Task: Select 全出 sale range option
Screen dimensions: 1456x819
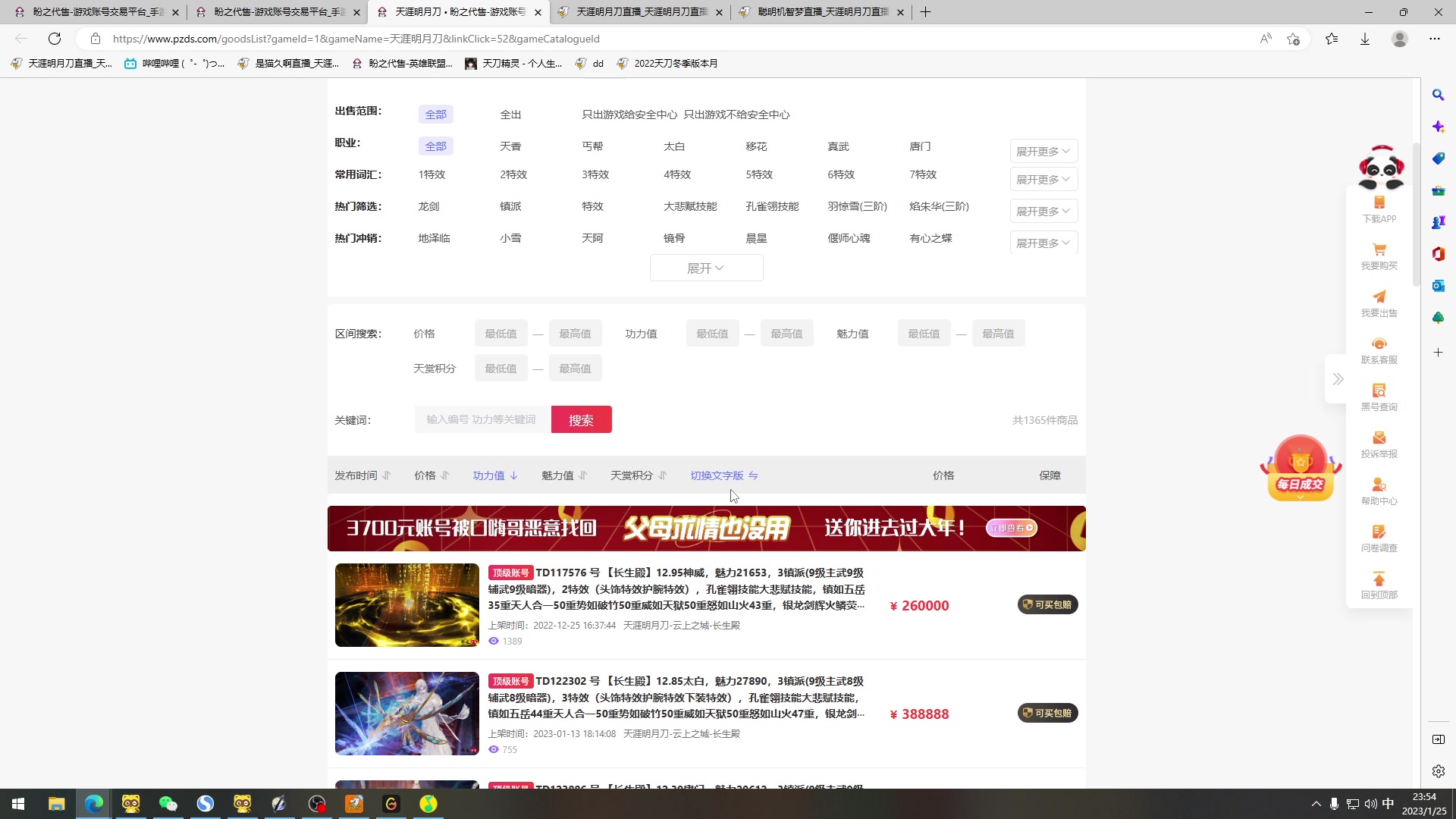Action: [510, 115]
